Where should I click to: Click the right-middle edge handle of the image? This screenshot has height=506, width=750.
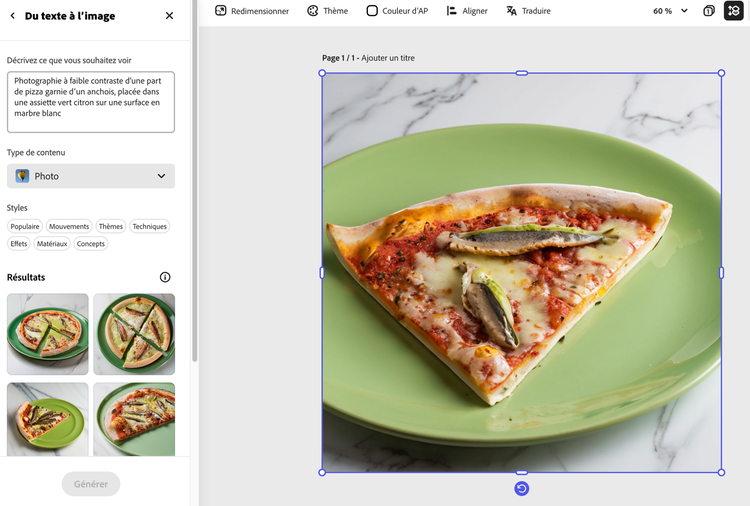click(721, 273)
